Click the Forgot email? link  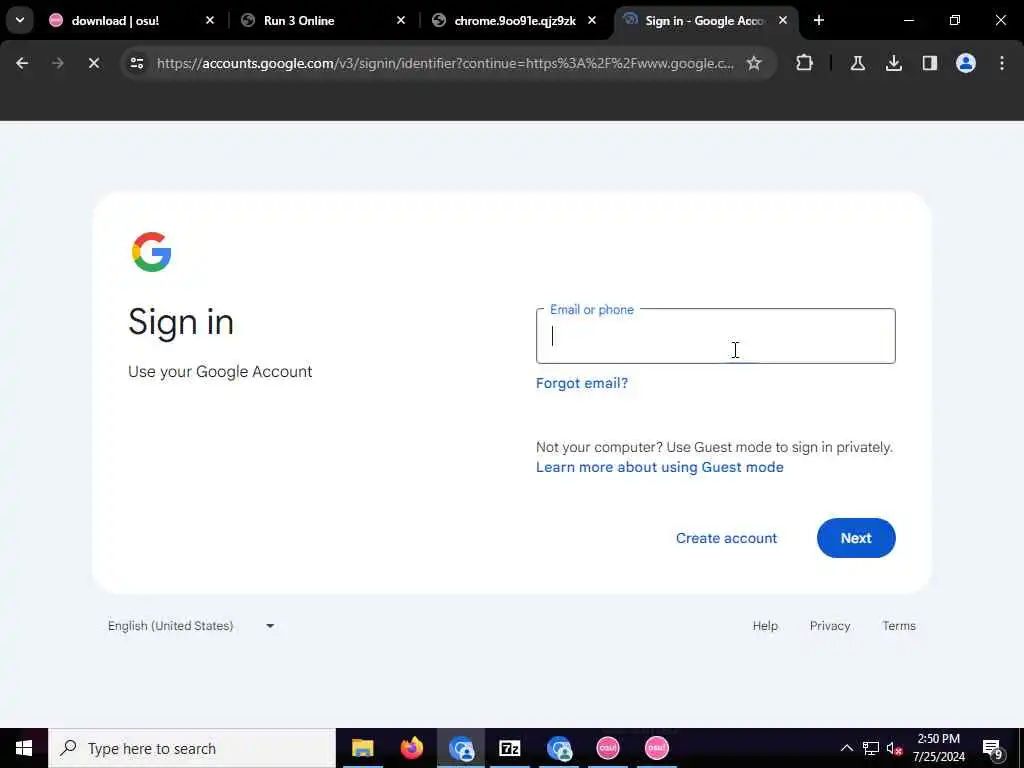click(582, 383)
